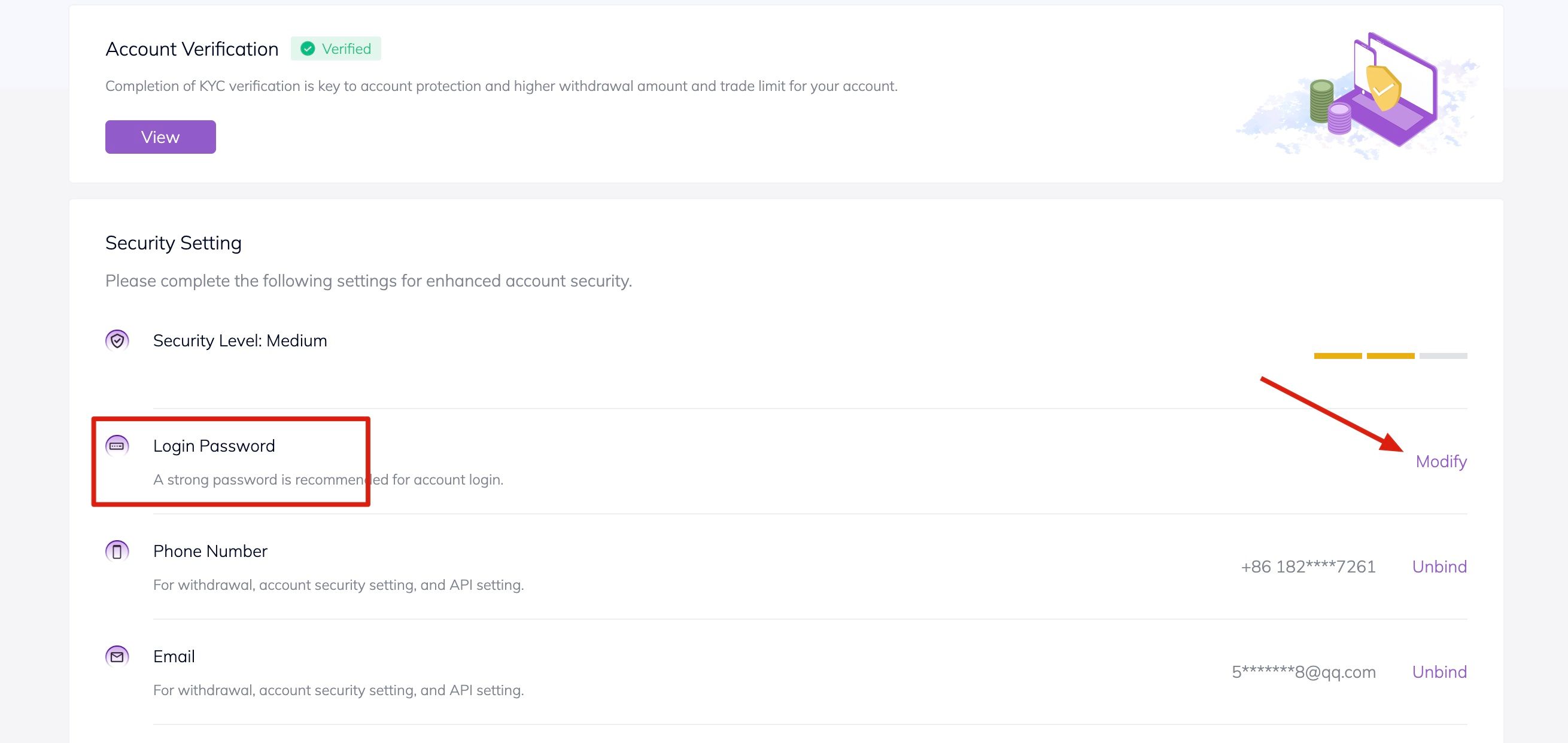The width and height of the screenshot is (1568, 743).
Task: Click the masked phone number +86 182****7261
Action: [x=1308, y=567]
